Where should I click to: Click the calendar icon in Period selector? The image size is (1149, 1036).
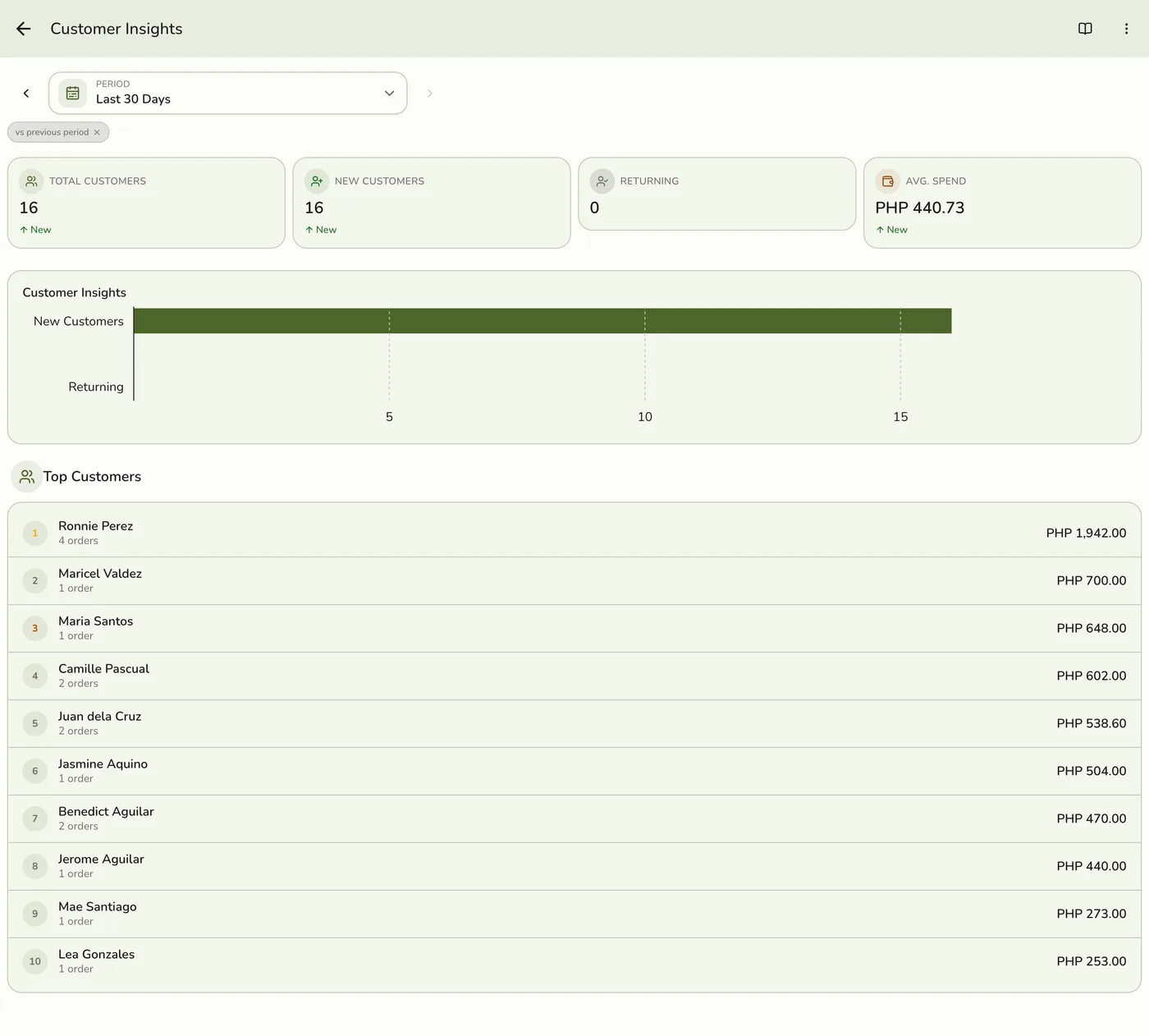point(73,94)
